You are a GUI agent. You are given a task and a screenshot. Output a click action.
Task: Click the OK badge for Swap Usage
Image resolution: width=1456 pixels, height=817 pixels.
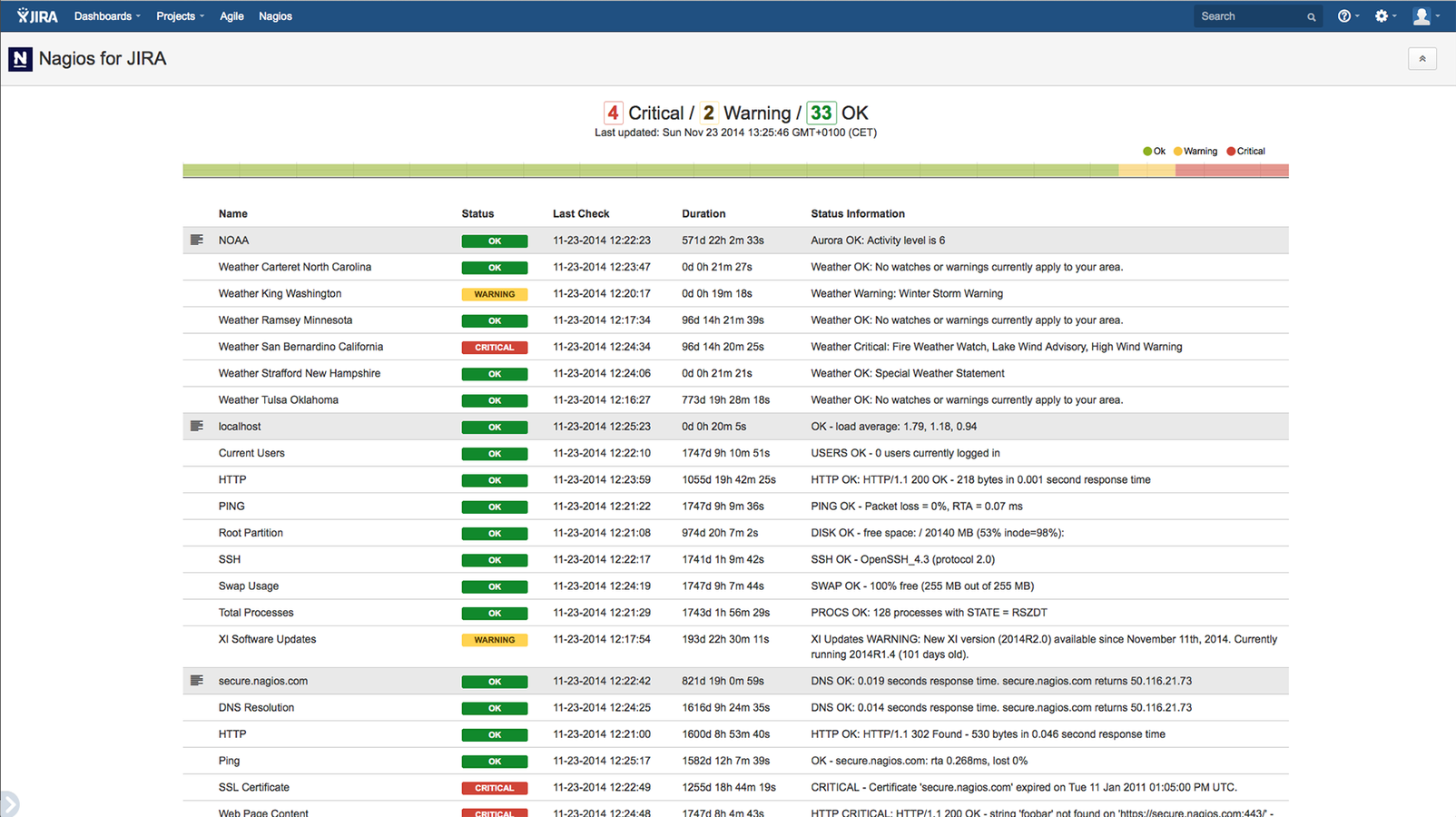(x=495, y=587)
